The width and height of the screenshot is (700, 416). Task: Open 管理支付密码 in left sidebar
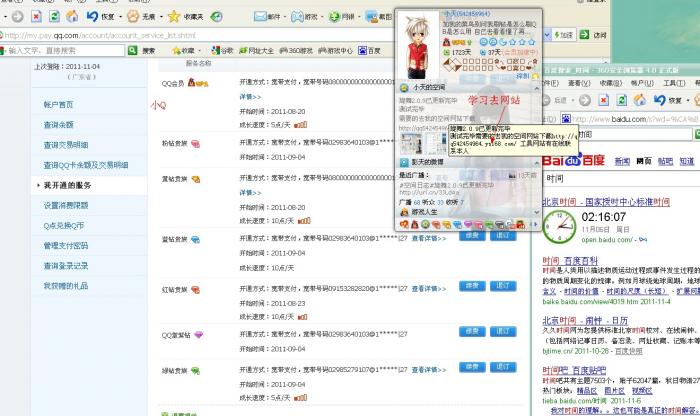(66, 245)
